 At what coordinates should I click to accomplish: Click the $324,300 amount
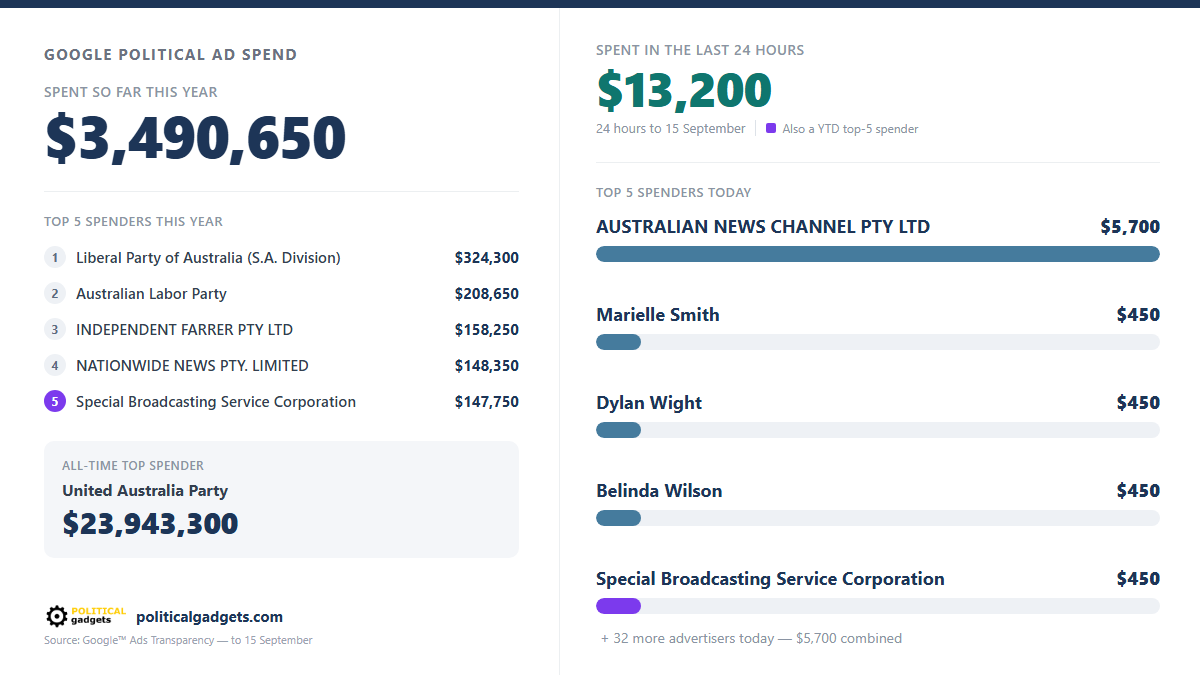click(487, 258)
